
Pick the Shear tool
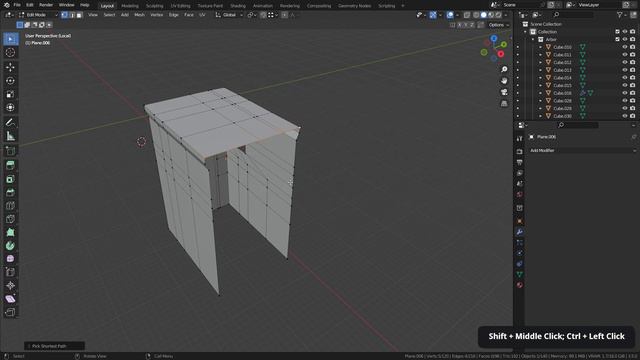pyautogui.click(x=11, y=299)
